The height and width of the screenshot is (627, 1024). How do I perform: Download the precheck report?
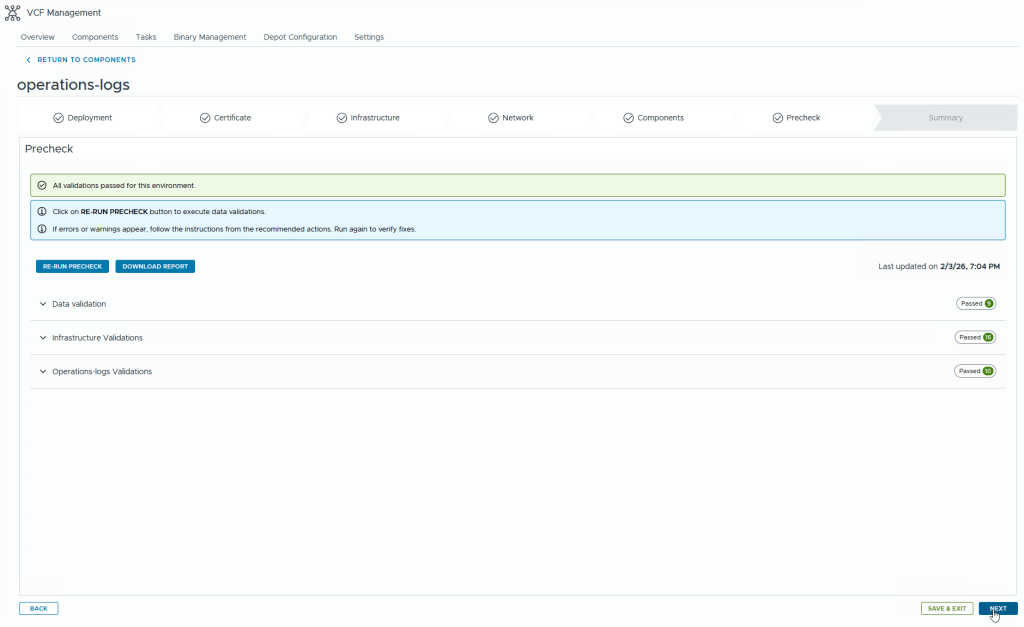pos(155,267)
